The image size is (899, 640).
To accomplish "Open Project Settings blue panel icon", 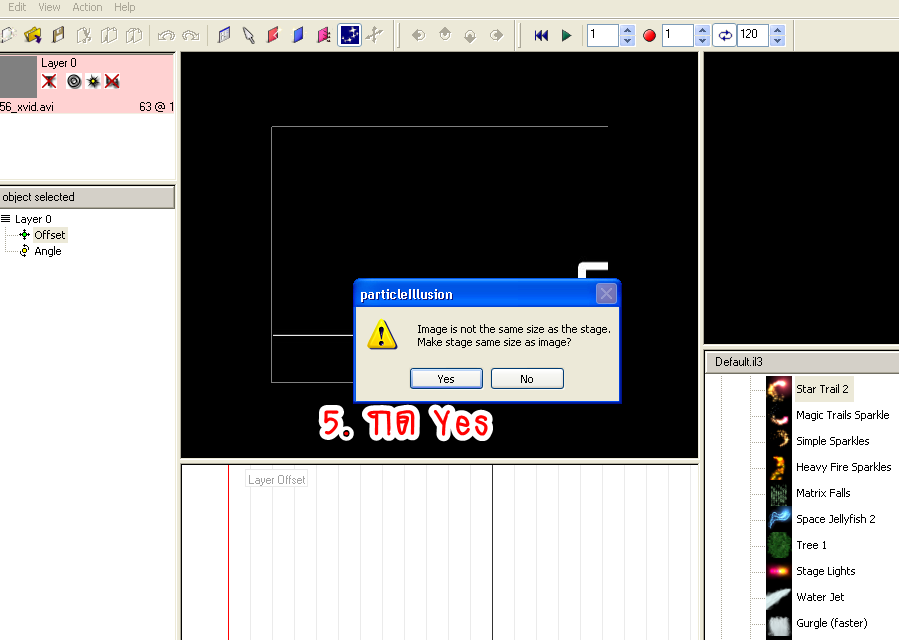I will [x=224, y=35].
